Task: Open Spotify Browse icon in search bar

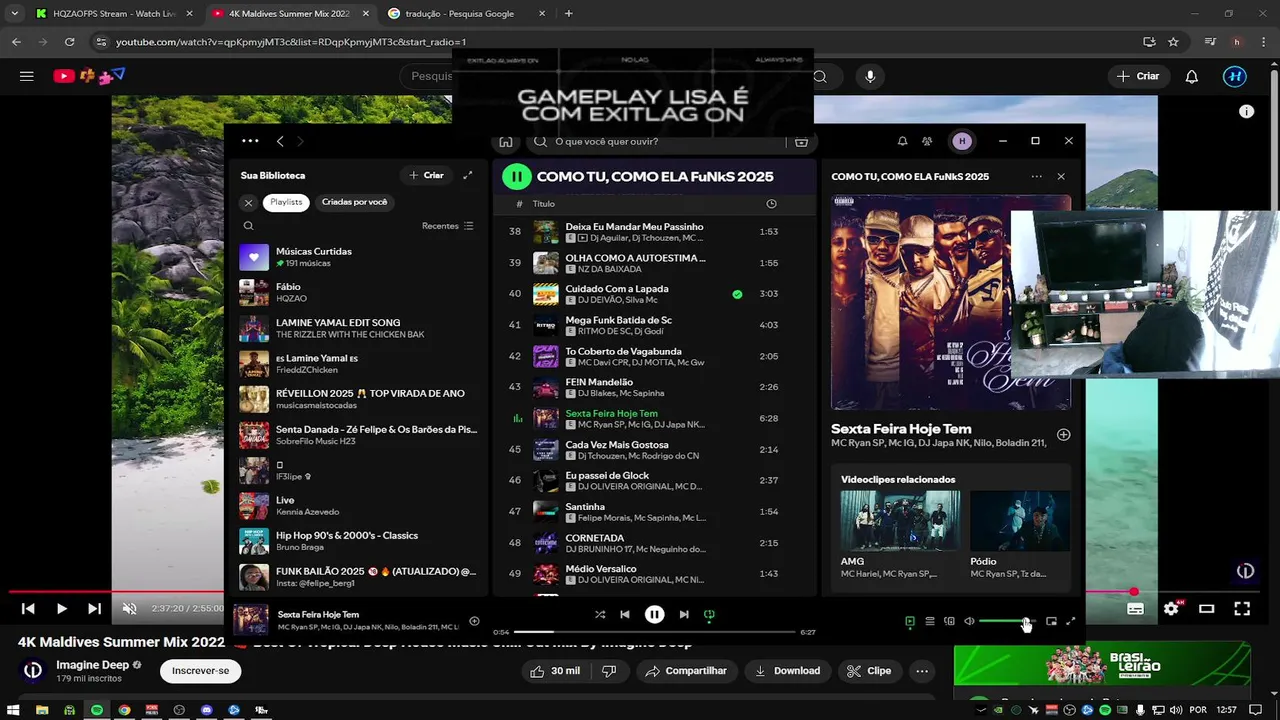Action: tap(801, 142)
